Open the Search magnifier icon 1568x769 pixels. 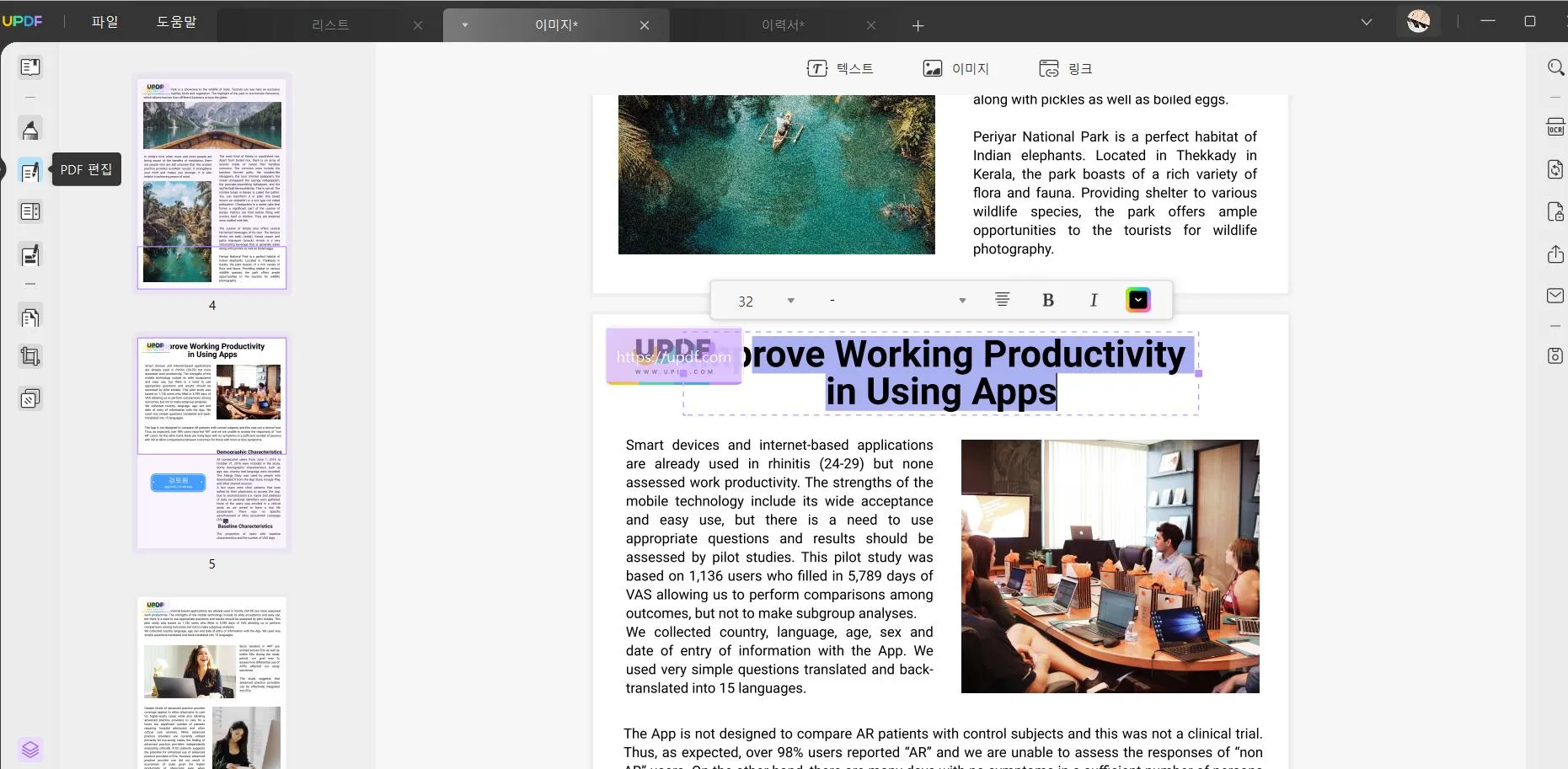(1555, 67)
